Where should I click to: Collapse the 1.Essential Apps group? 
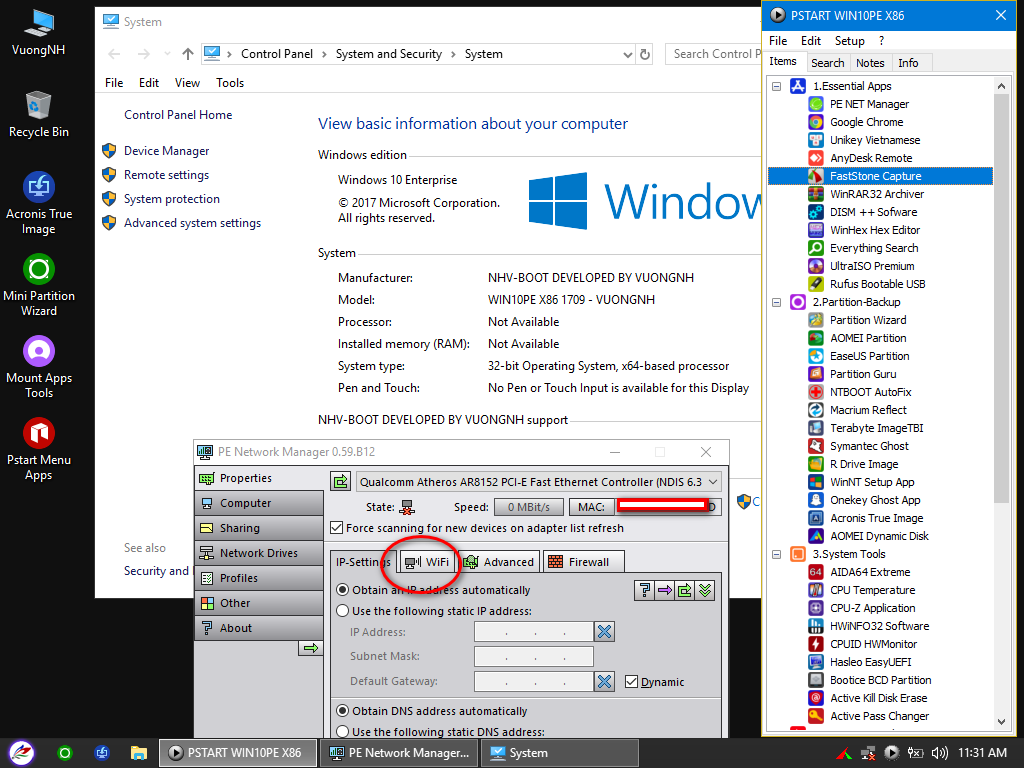pos(776,86)
